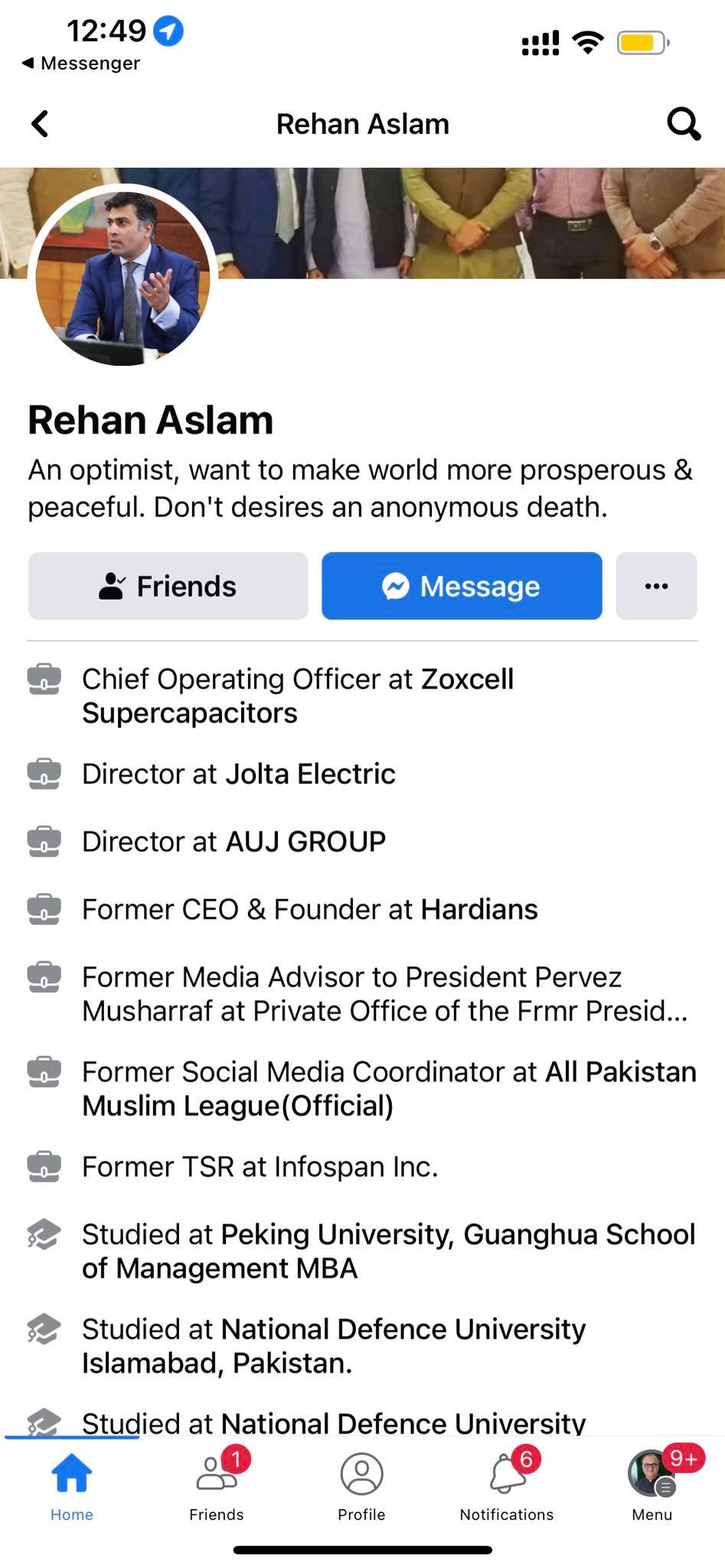The height and width of the screenshot is (1568, 725).
Task: Open Peking University Guanghua School link
Action: point(389,1251)
